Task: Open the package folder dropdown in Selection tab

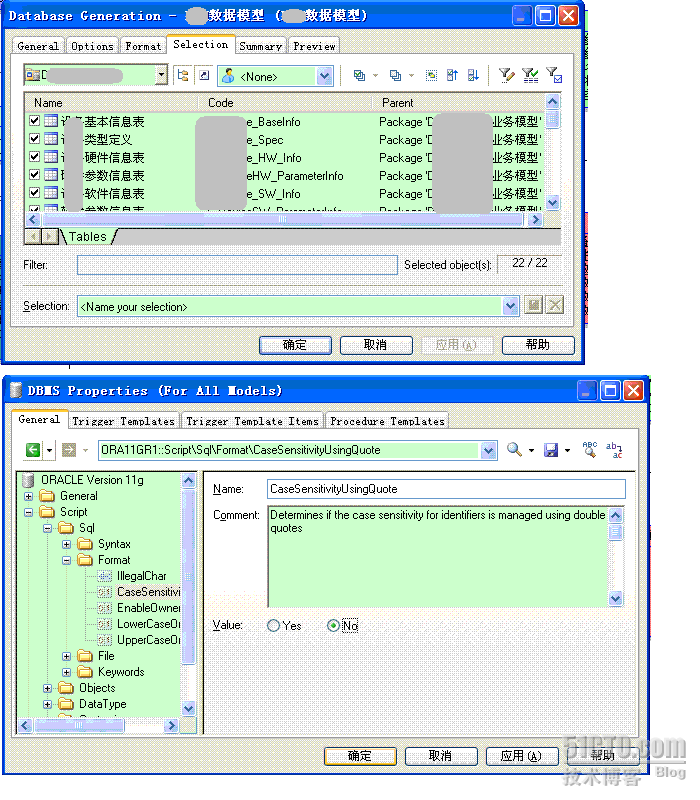Action: pyautogui.click(x=161, y=75)
